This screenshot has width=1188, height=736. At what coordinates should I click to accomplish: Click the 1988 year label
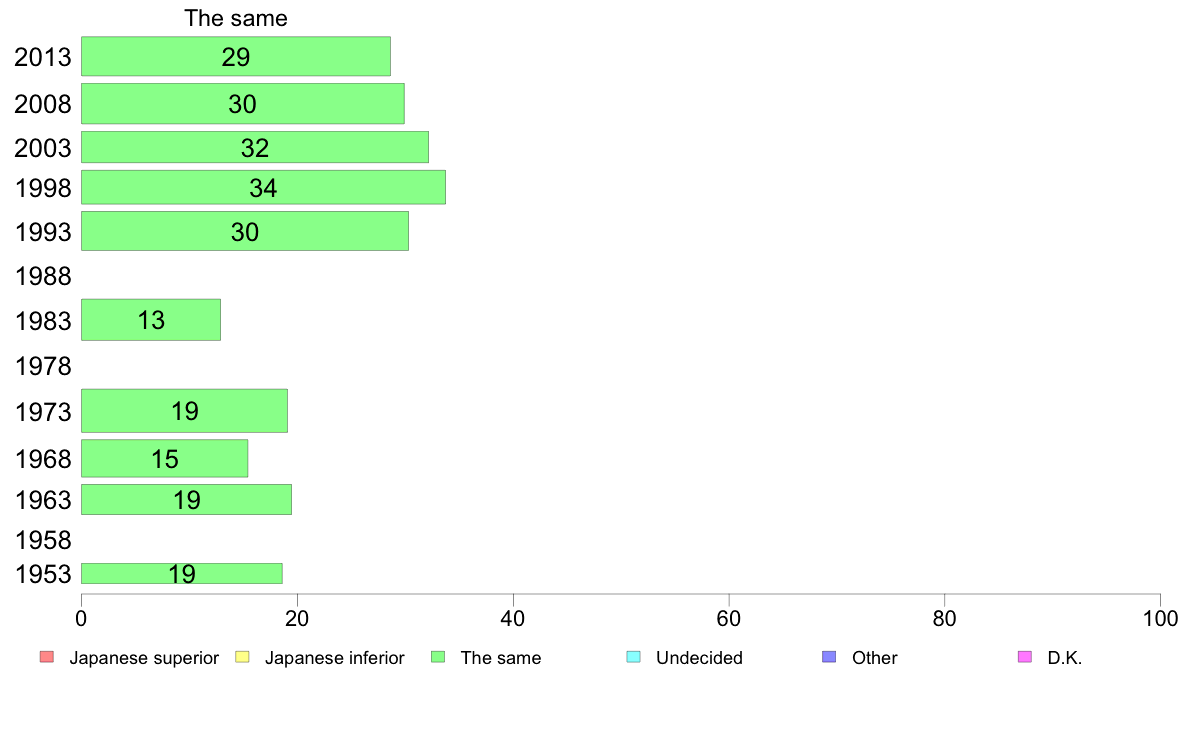point(43,277)
